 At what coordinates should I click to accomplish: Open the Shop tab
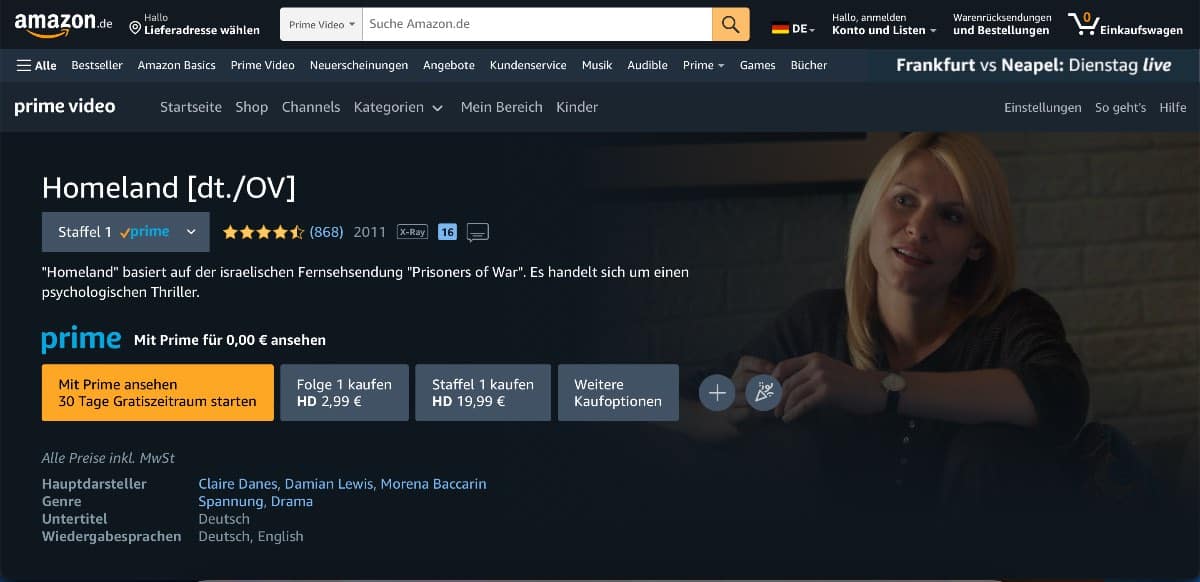coord(252,107)
